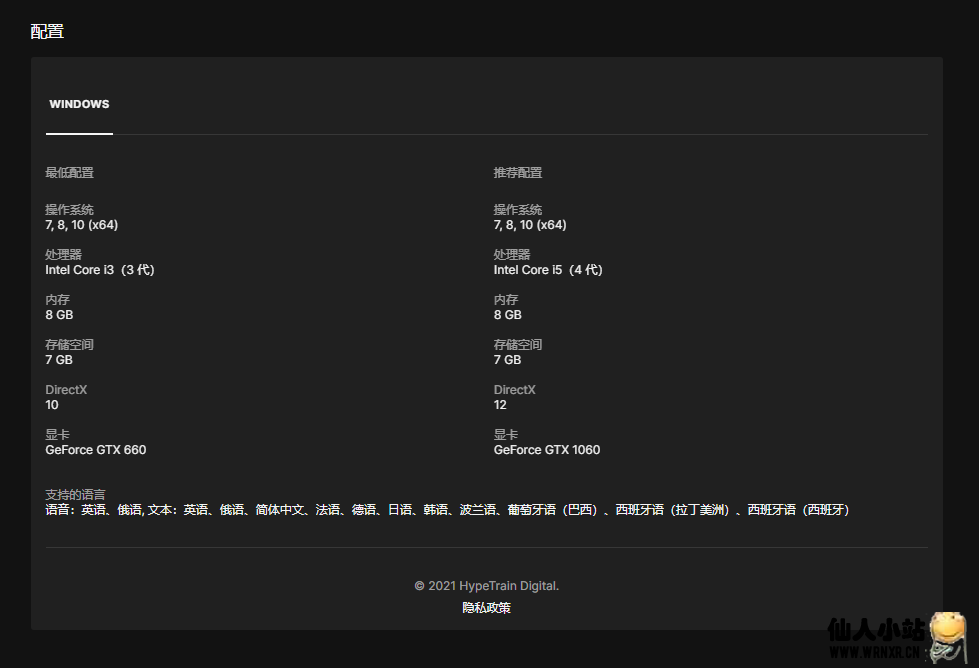Click 存储空间 label under 推荐配置
This screenshot has width=979, height=668.
tap(517, 345)
